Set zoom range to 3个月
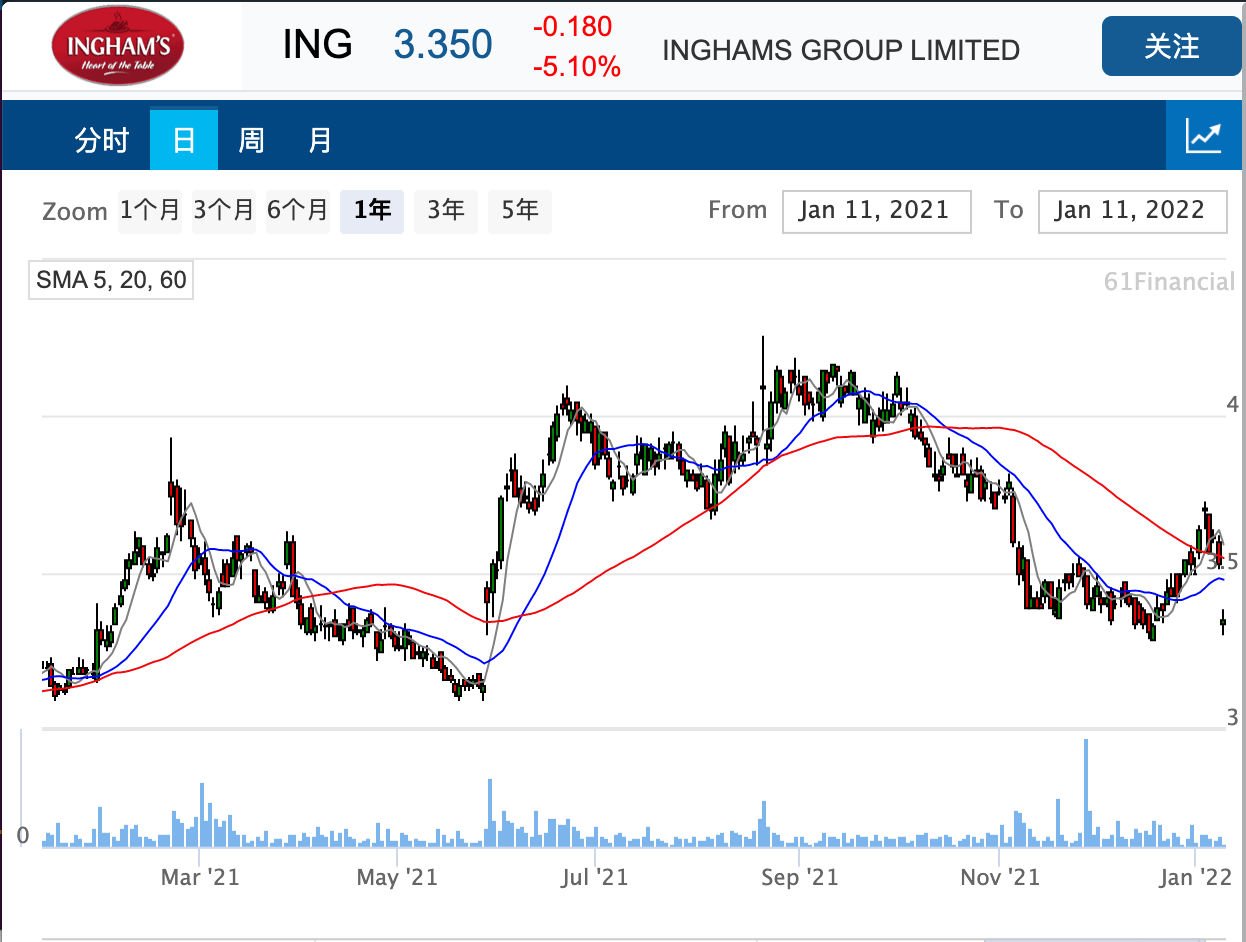The height and width of the screenshot is (942, 1246). (224, 211)
